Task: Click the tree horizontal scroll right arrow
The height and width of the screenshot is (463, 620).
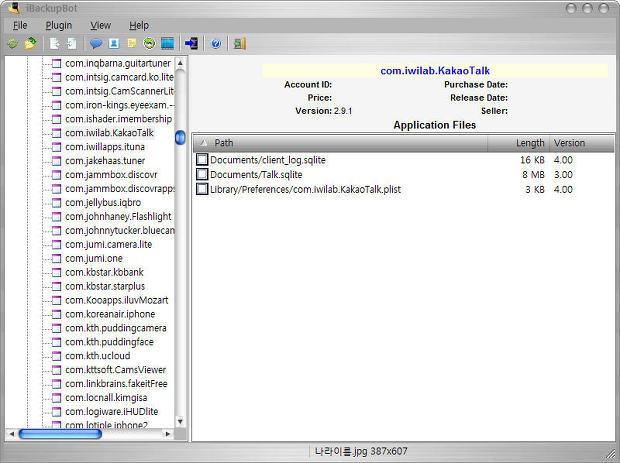Action: click(x=168, y=434)
